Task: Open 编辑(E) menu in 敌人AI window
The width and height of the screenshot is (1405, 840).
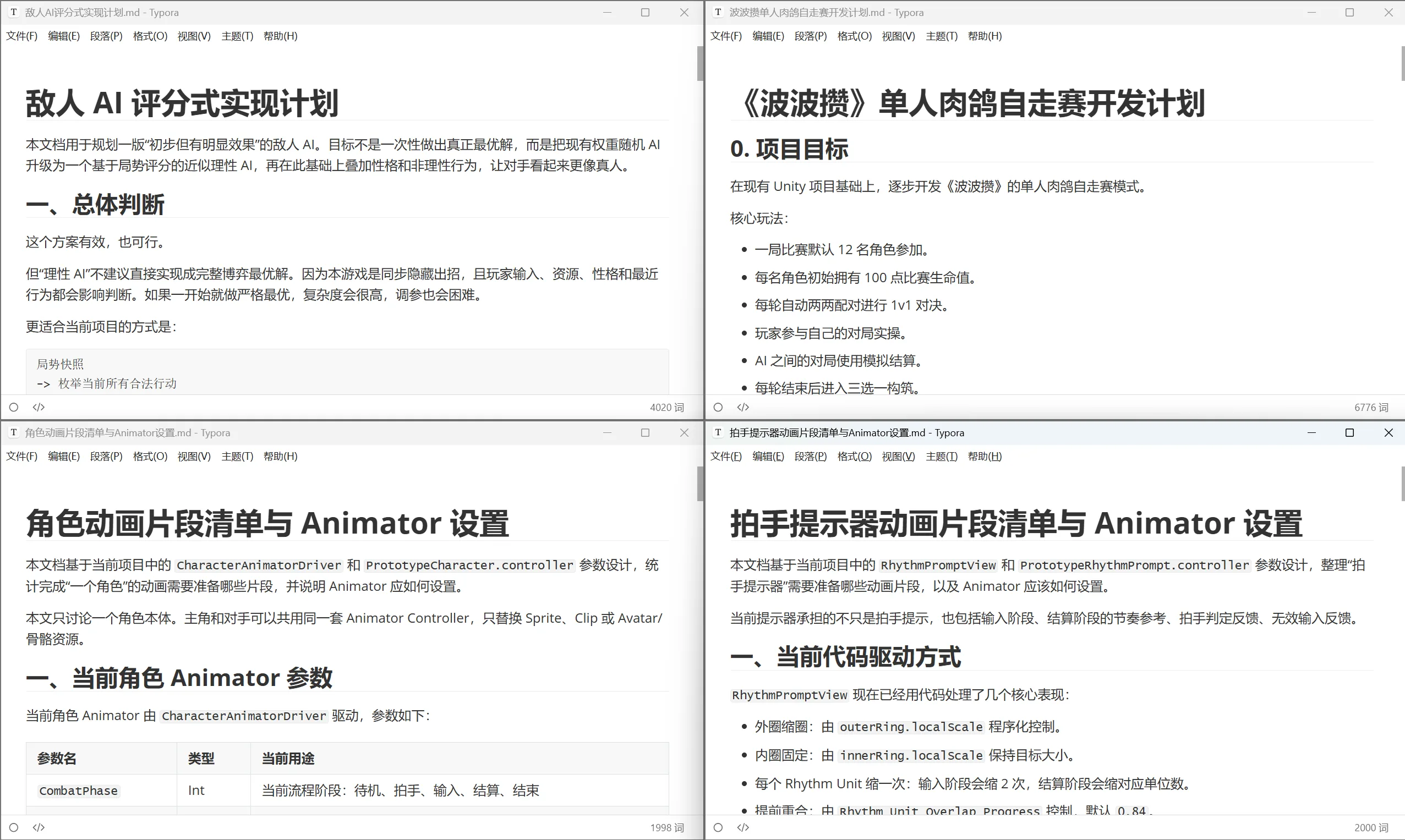Action: click(64, 36)
